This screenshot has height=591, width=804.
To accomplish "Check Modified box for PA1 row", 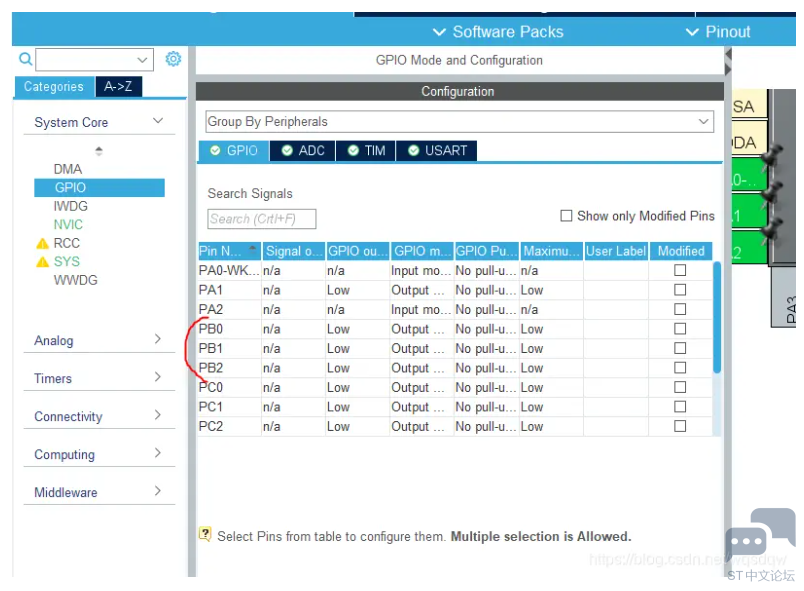I will [680, 290].
